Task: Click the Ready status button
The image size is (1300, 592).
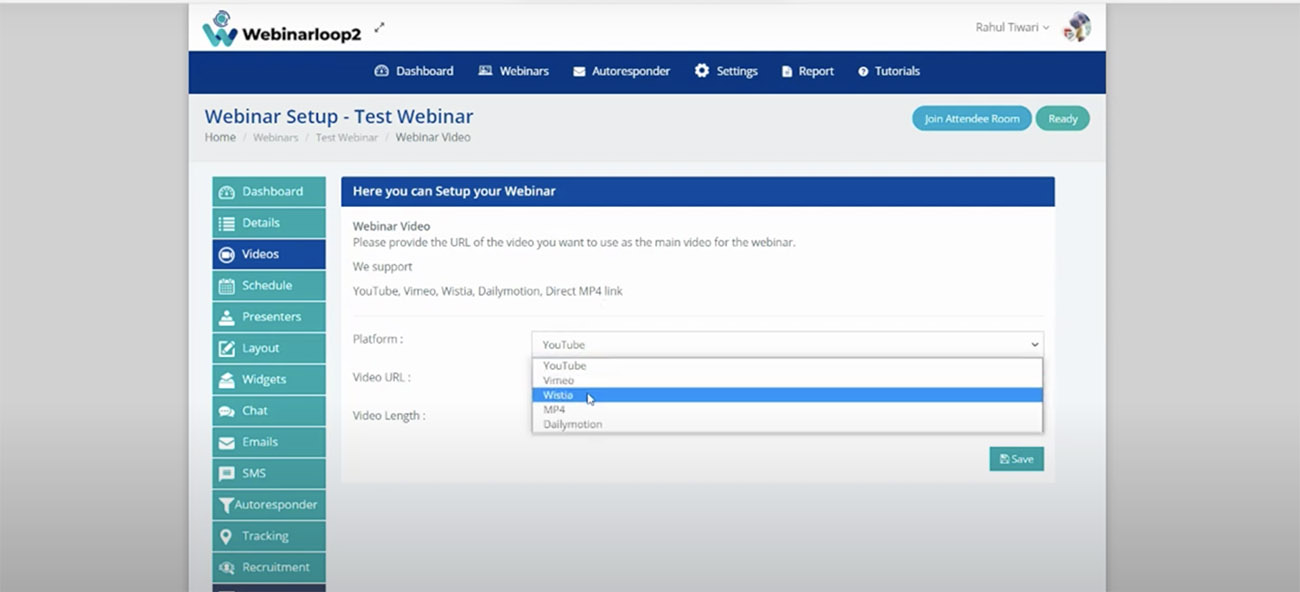Action: coord(1063,118)
